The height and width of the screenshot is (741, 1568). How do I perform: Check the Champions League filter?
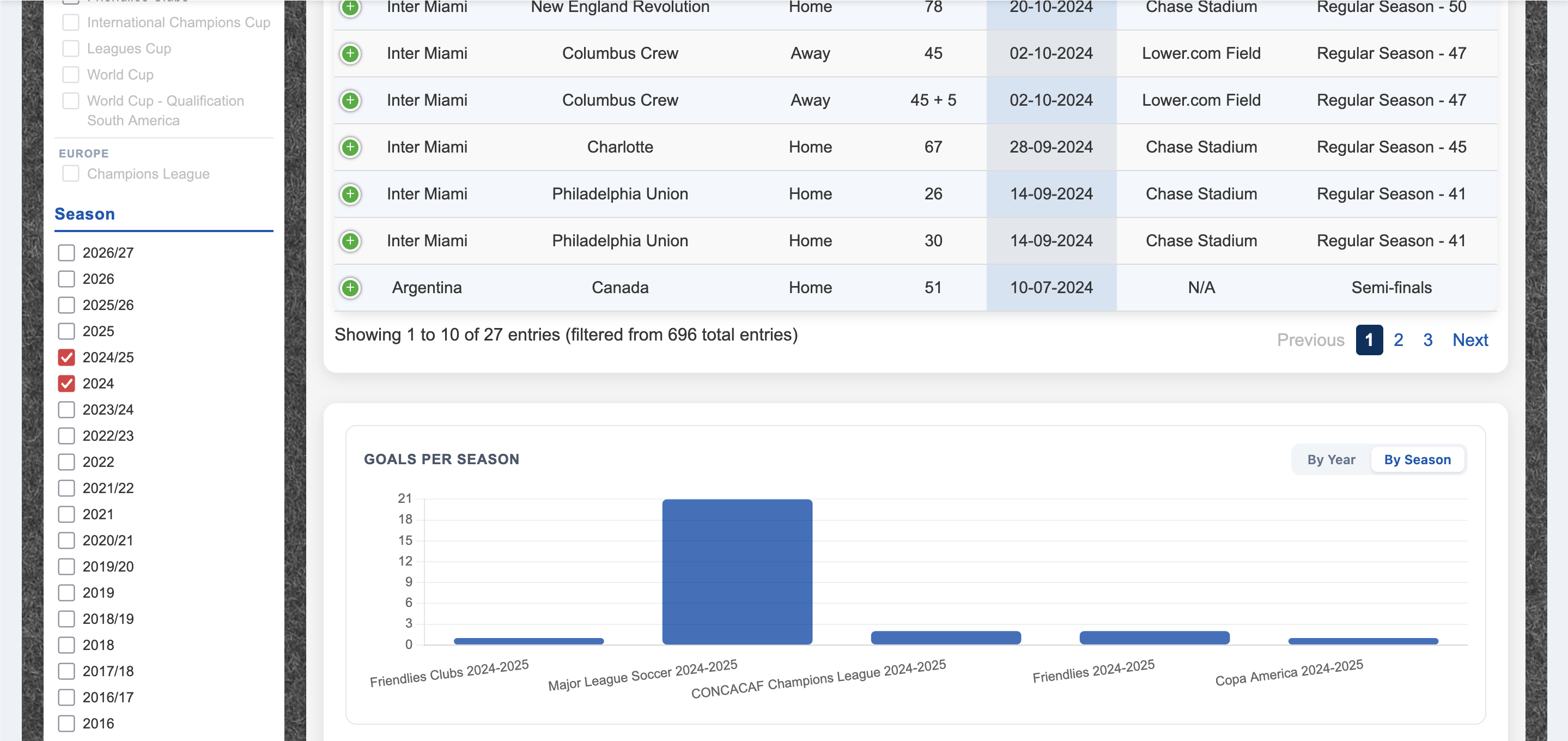[x=71, y=174]
